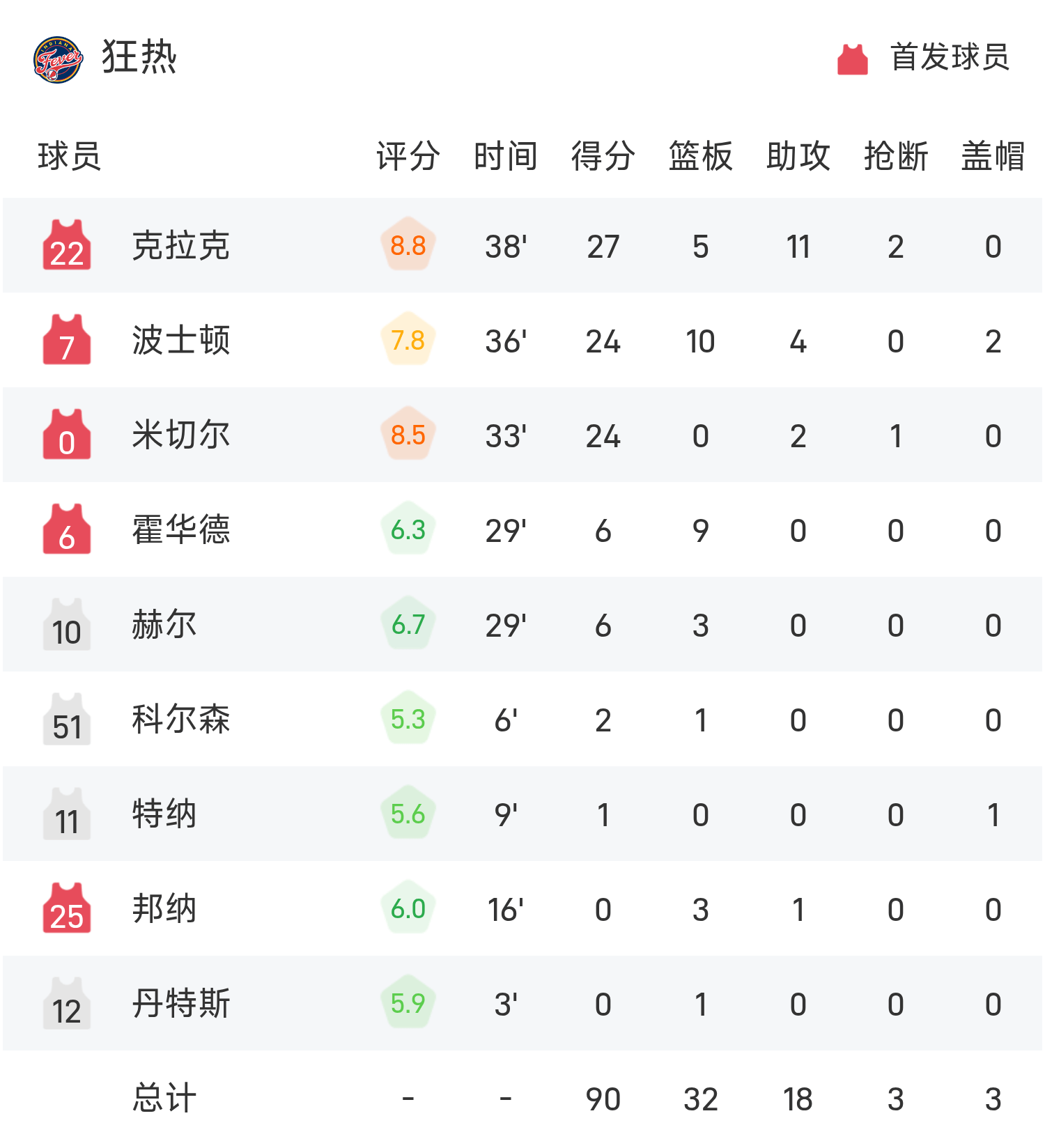Click the 7.8 yellow rating badge
The height and width of the screenshot is (1148, 1045).
point(408,340)
